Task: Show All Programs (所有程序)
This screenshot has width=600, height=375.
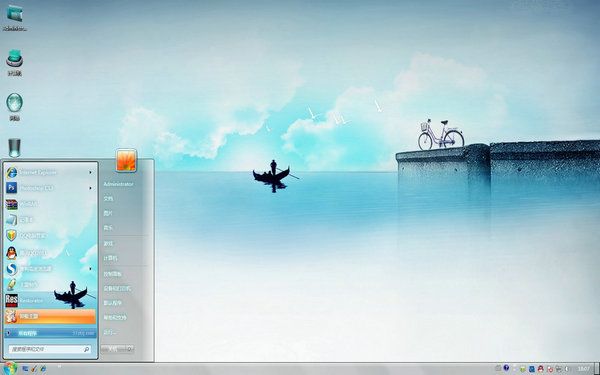Action: pos(50,333)
